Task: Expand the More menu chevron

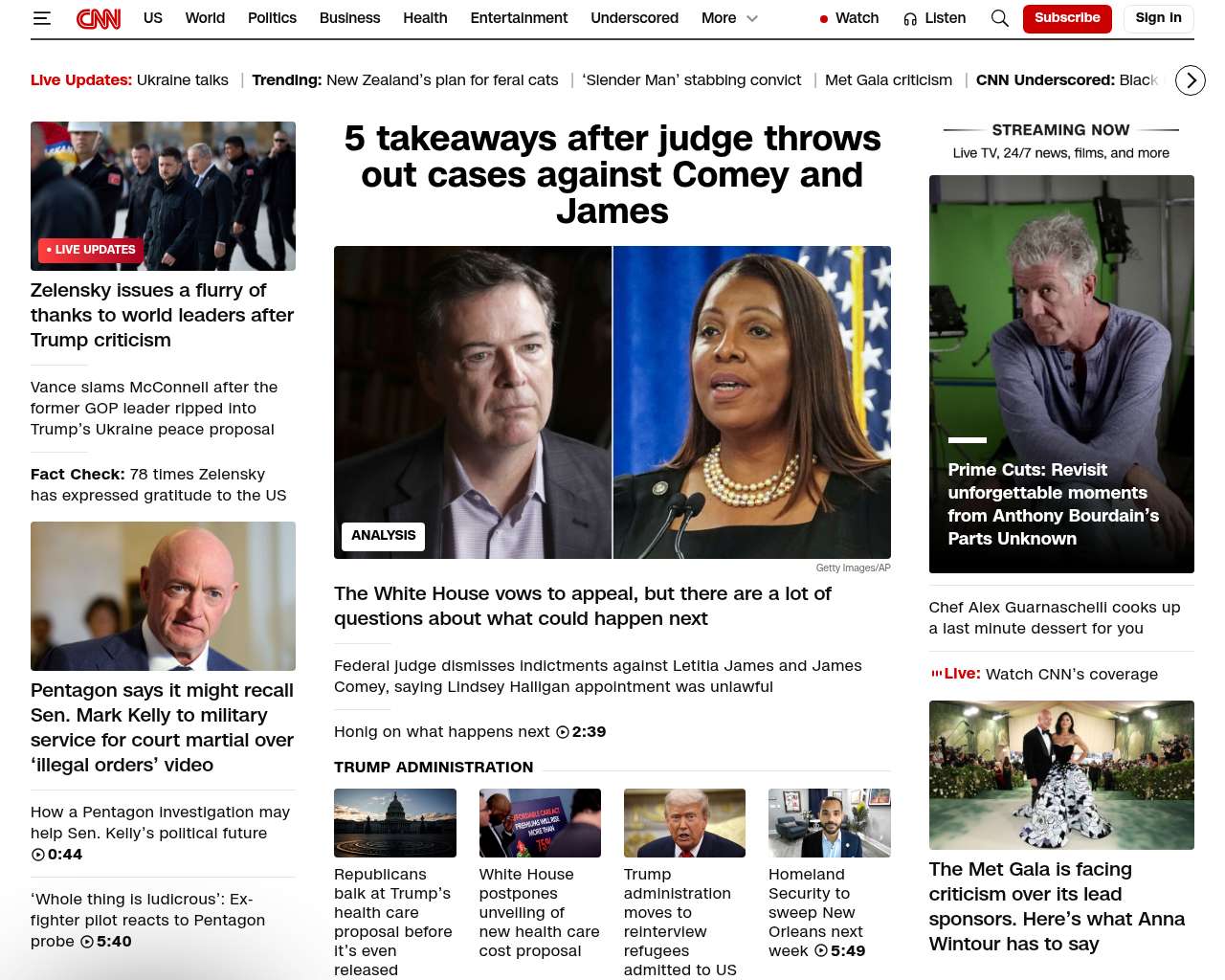Action: point(752,18)
